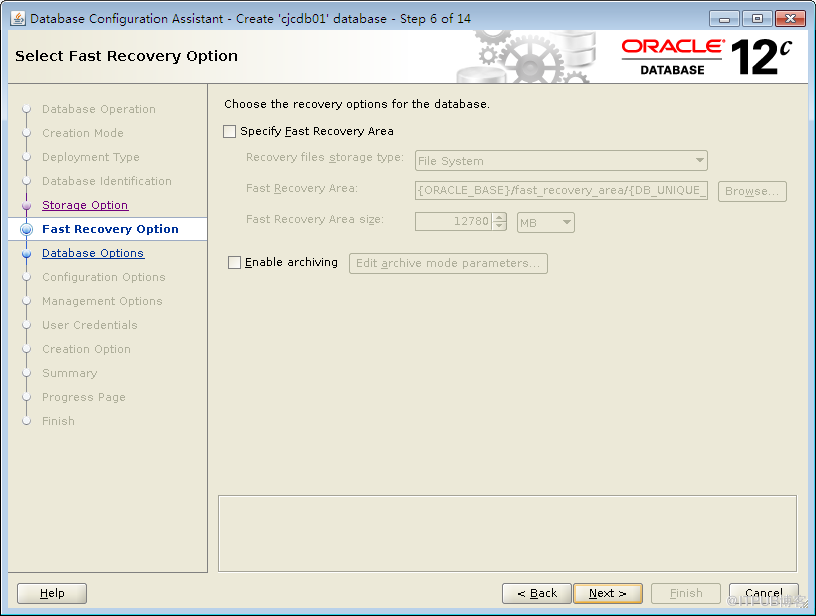
Task: Click the Creation Option step label
Action: point(86,349)
